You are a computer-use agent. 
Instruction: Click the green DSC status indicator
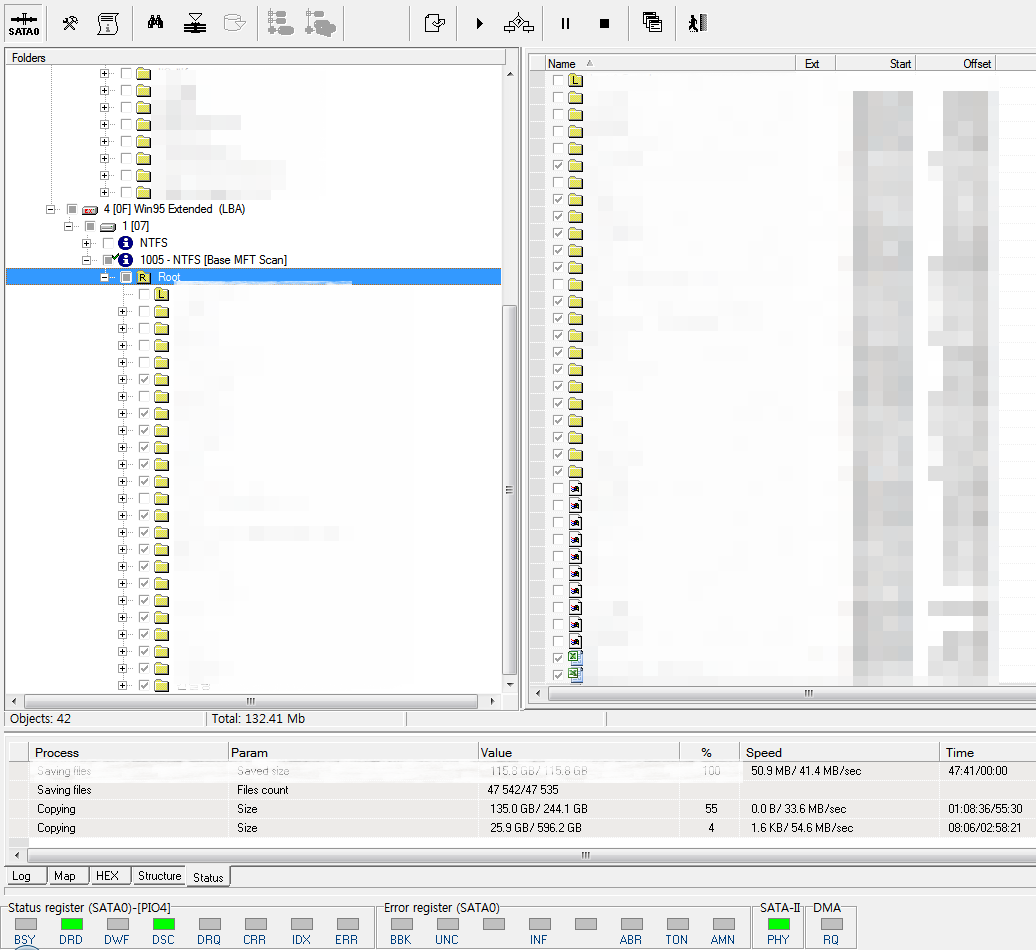(x=163, y=924)
